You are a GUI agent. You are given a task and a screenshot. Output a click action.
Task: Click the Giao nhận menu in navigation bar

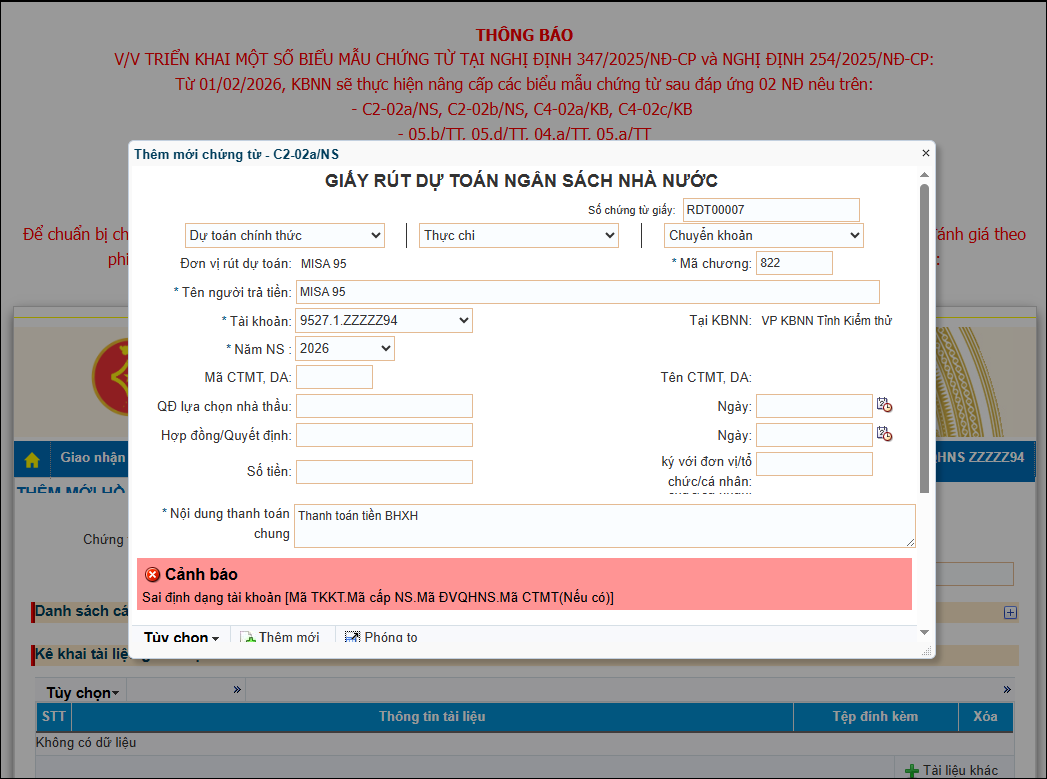[x=92, y=457]
